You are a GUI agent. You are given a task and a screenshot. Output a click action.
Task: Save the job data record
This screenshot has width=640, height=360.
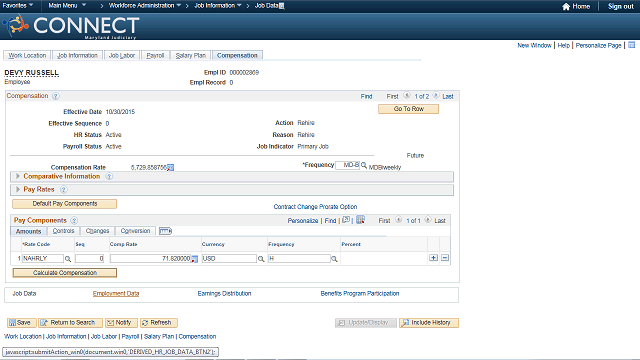point(21,323)
